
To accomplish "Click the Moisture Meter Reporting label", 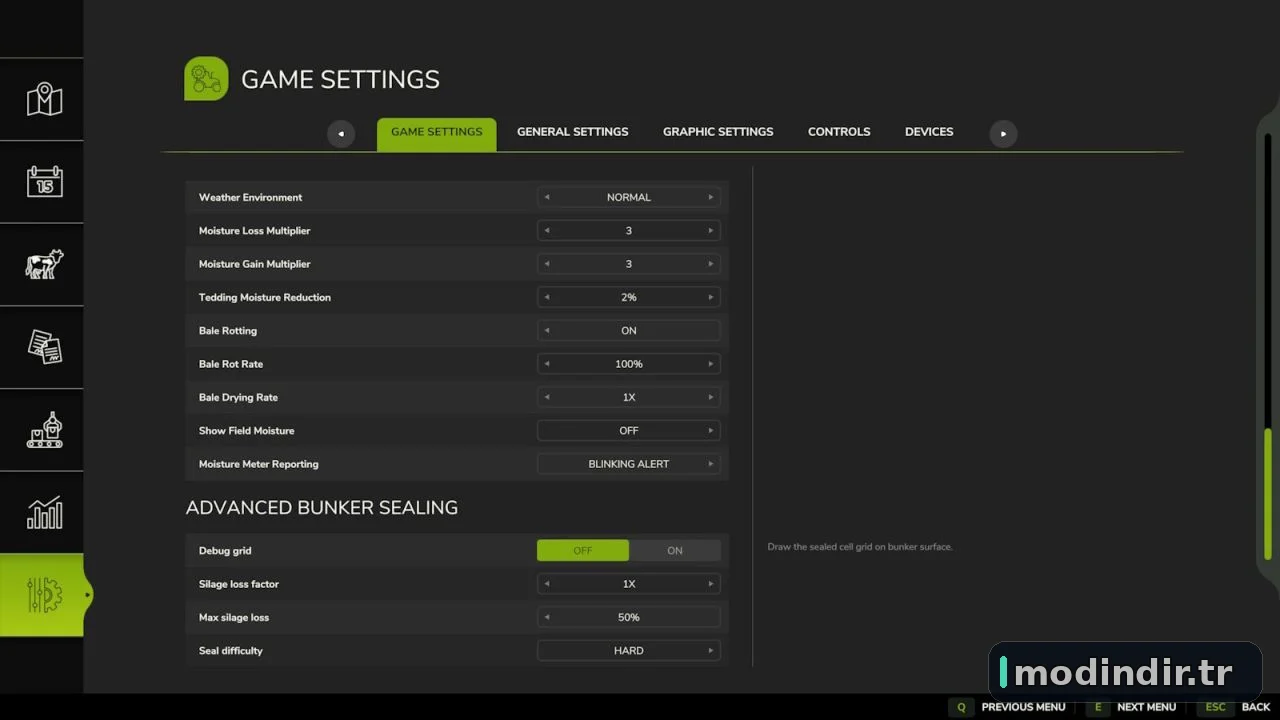I will [259, 464].
